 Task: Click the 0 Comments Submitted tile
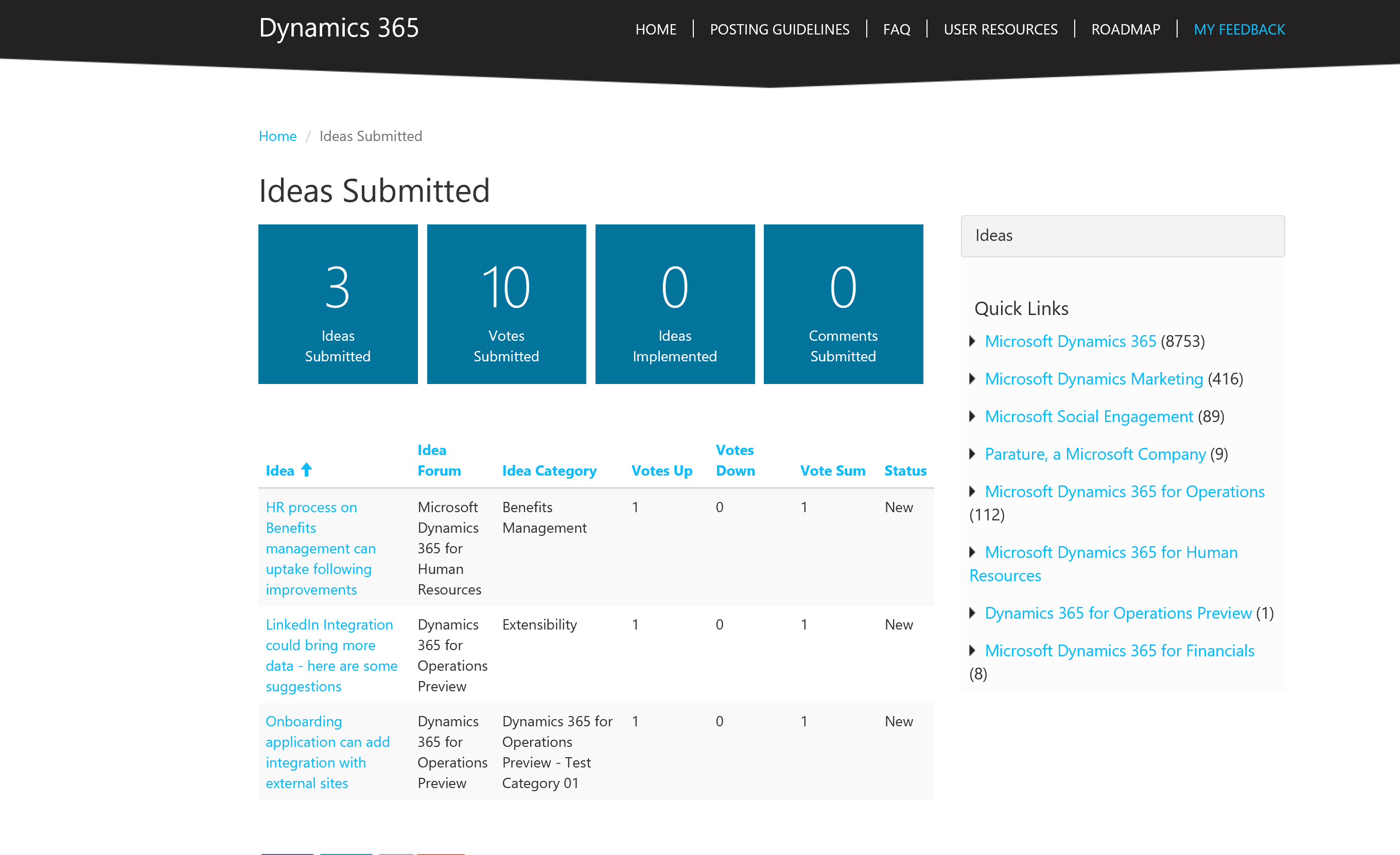pos(843,304)
